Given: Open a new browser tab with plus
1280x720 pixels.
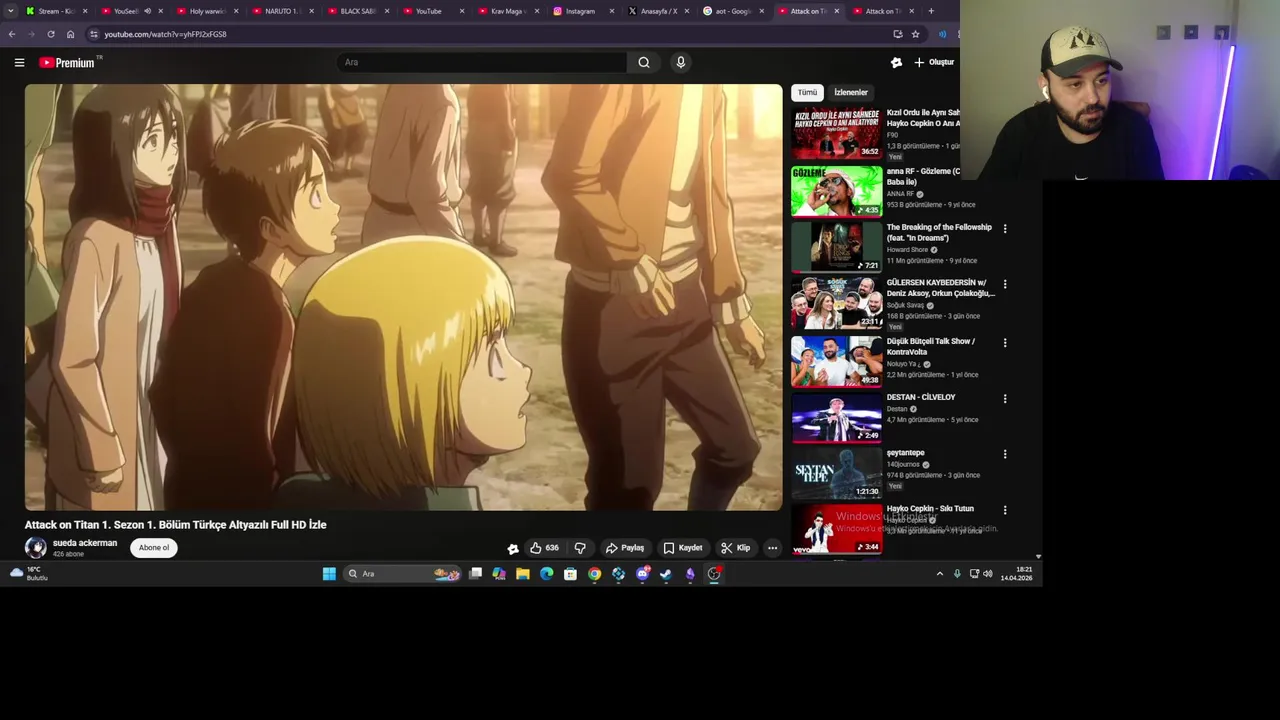Looking at the screenshot, I should [931, 11].
